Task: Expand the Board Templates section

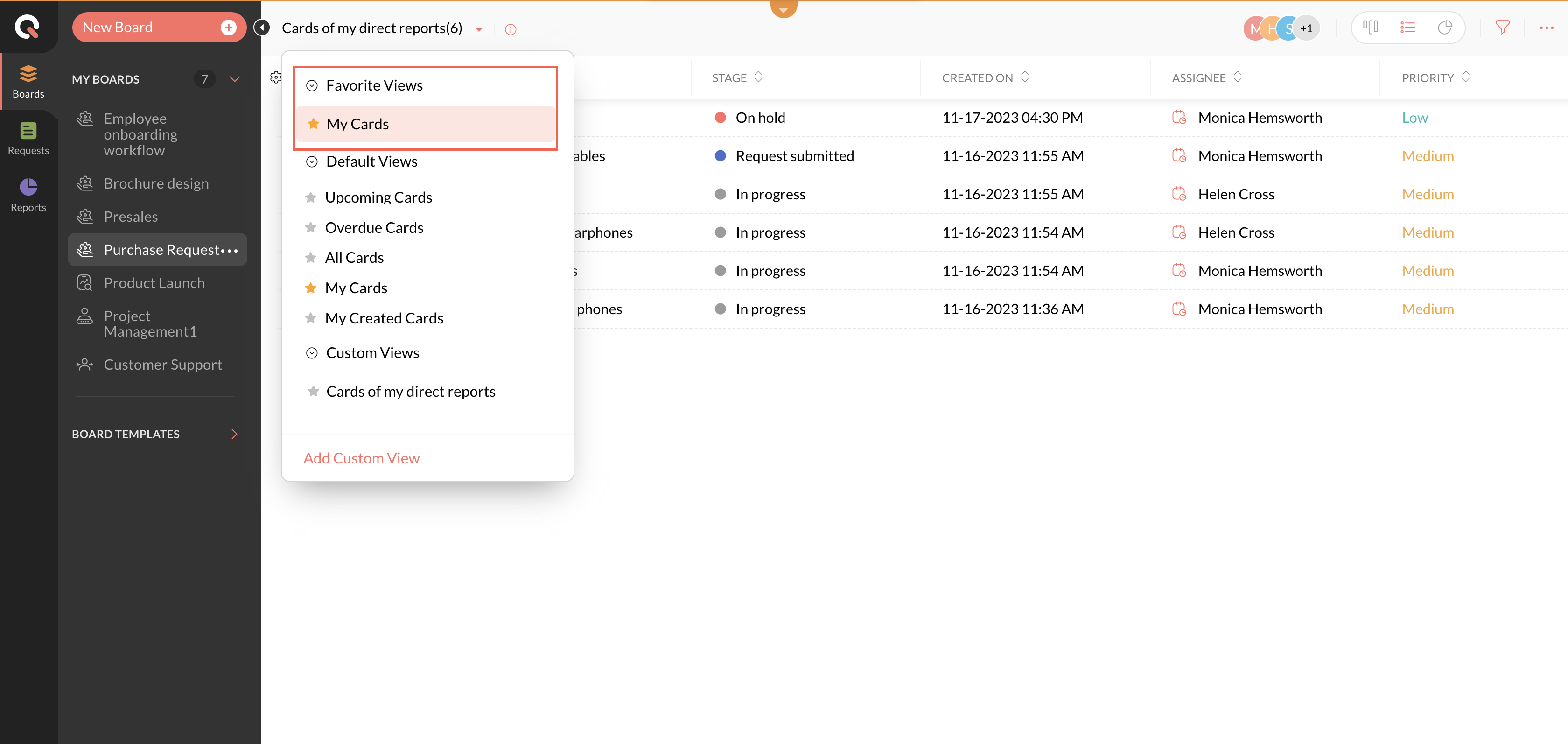Action: [x=234, y=434]
